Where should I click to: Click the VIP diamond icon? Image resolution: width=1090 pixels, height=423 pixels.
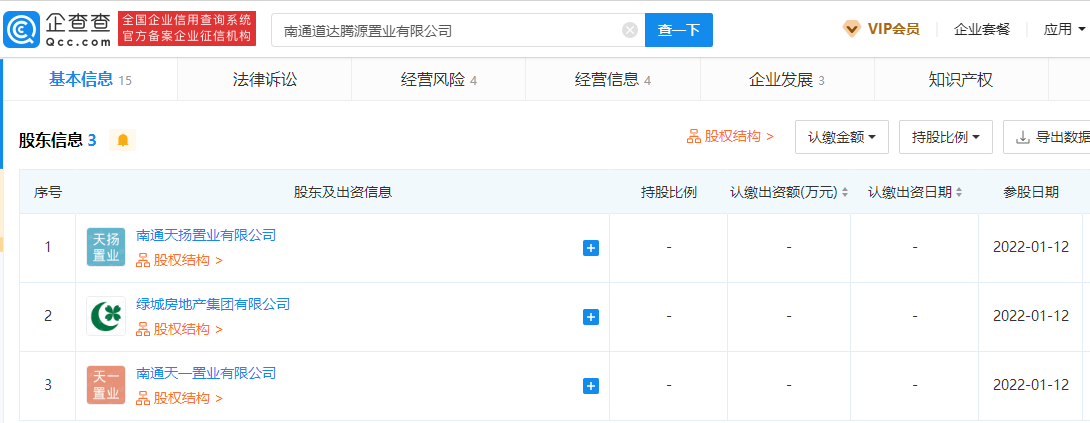(x=852, y=29)
